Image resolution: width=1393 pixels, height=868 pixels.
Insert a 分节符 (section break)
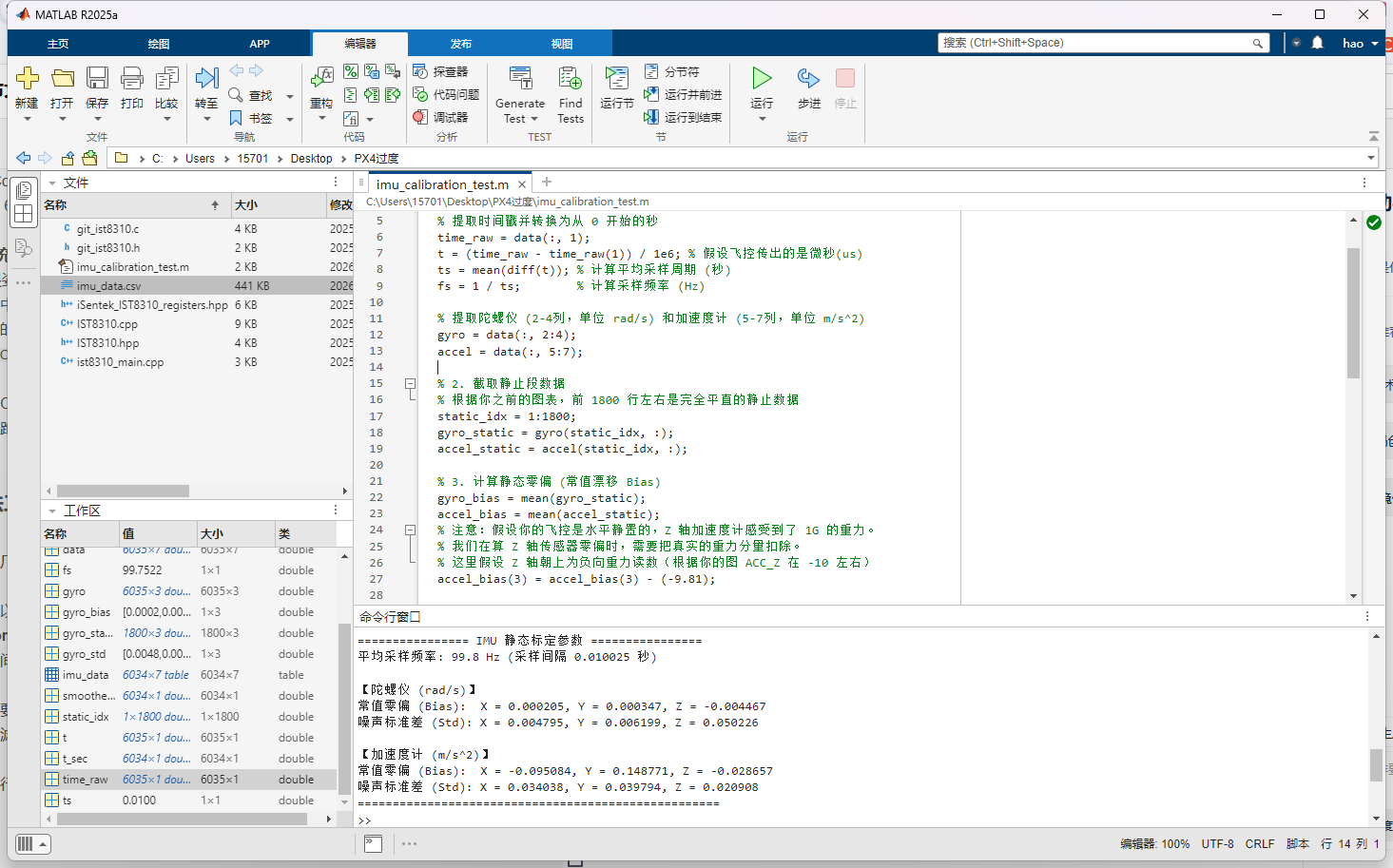click(672, 71)
